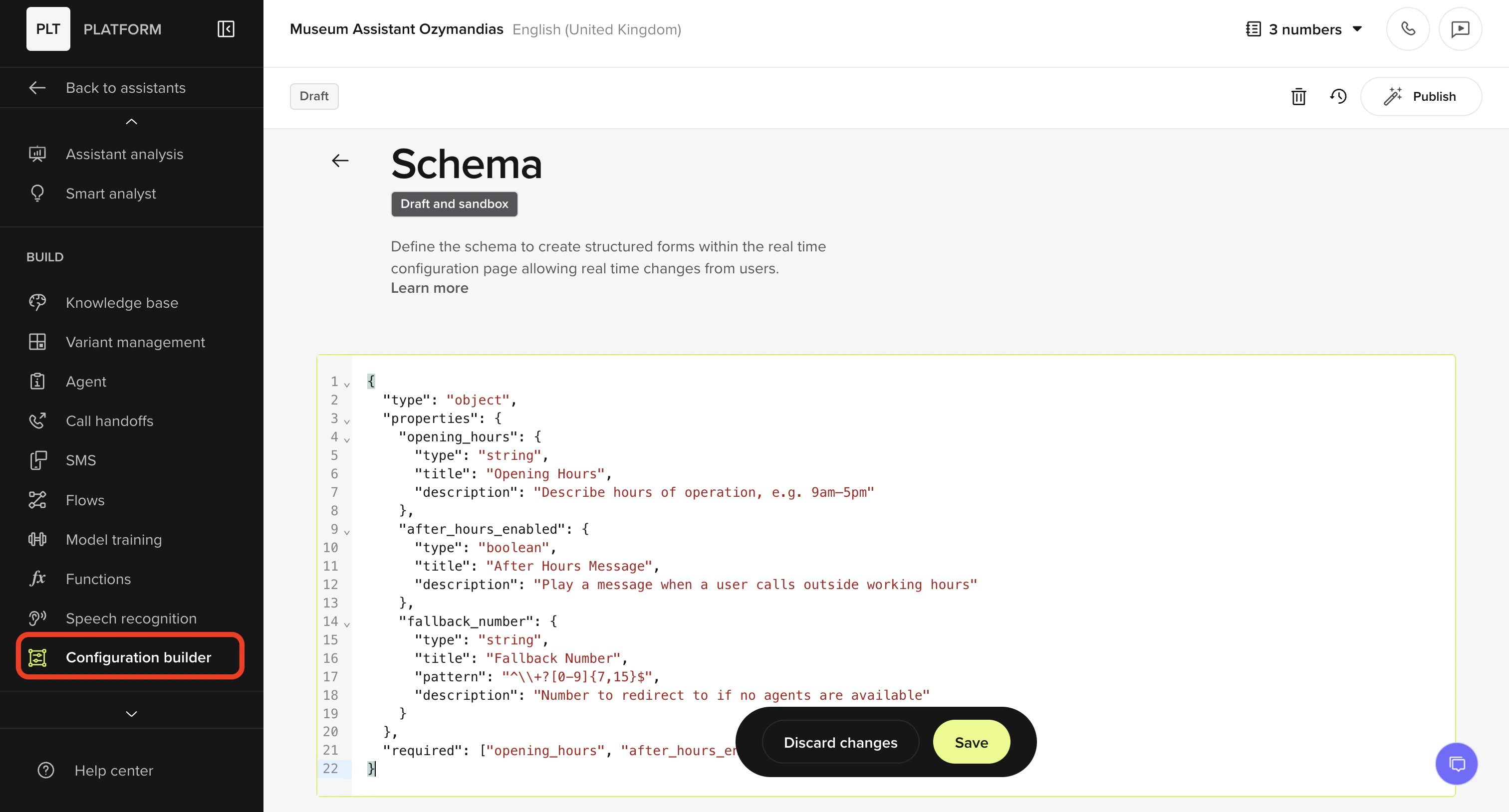Save schema changes

pyautogui.click(x=971, y=742)
